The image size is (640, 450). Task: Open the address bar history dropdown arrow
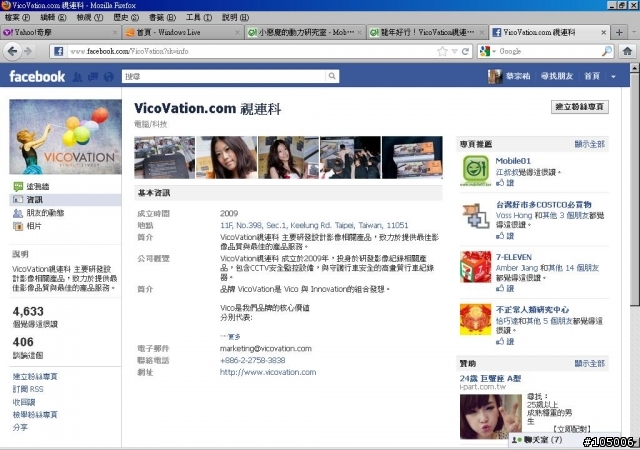click(454, 52)
